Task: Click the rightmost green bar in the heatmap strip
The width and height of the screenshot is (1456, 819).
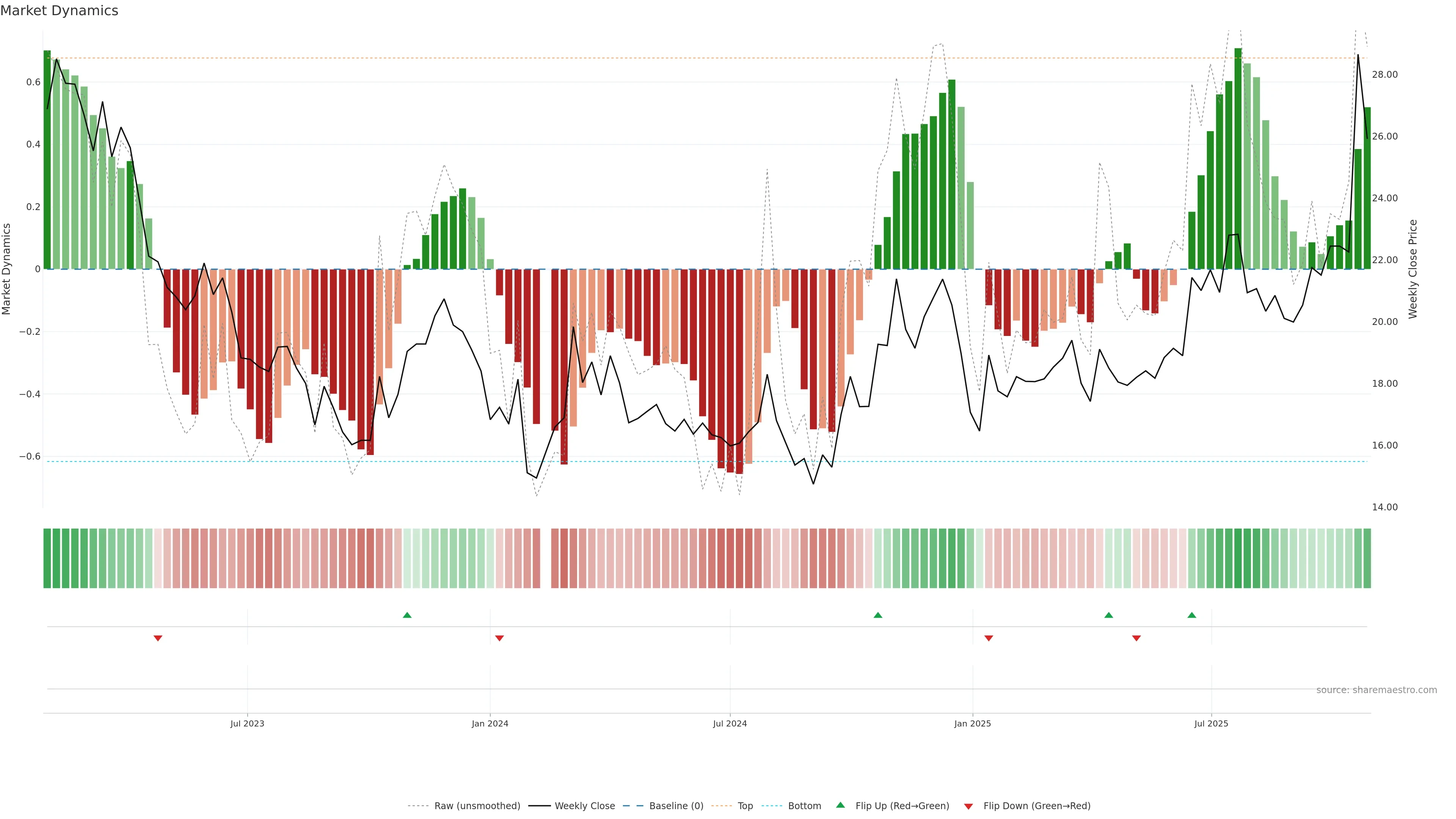Action: [x=1367, y=559]
